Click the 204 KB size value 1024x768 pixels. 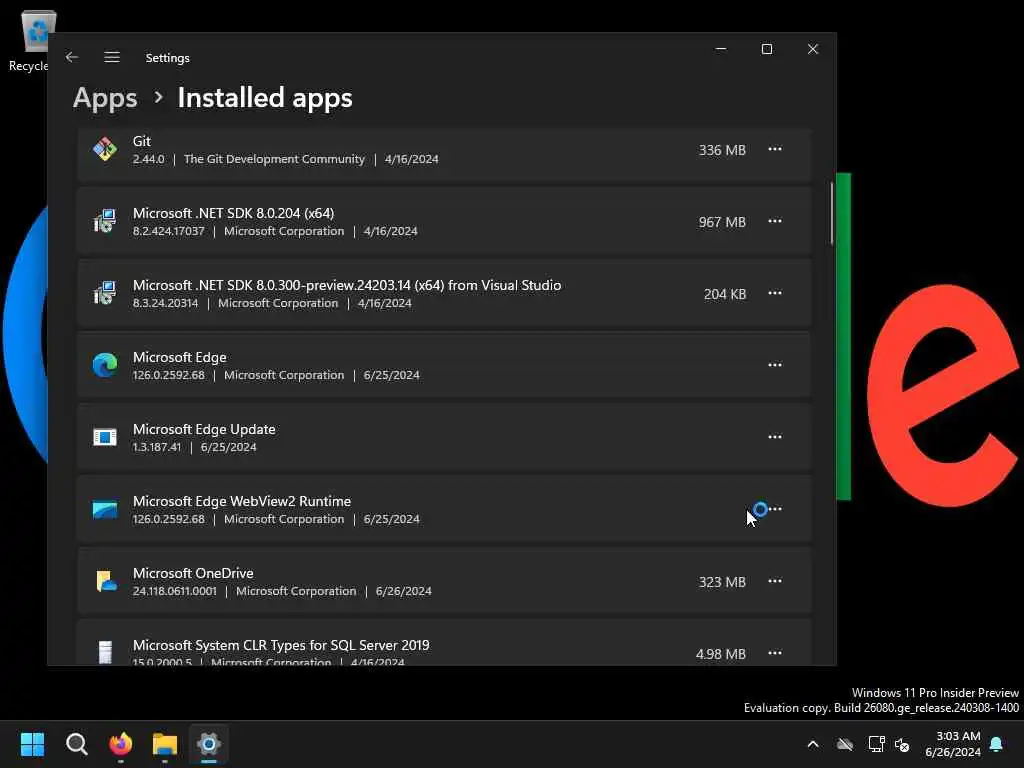click(724, 294)
